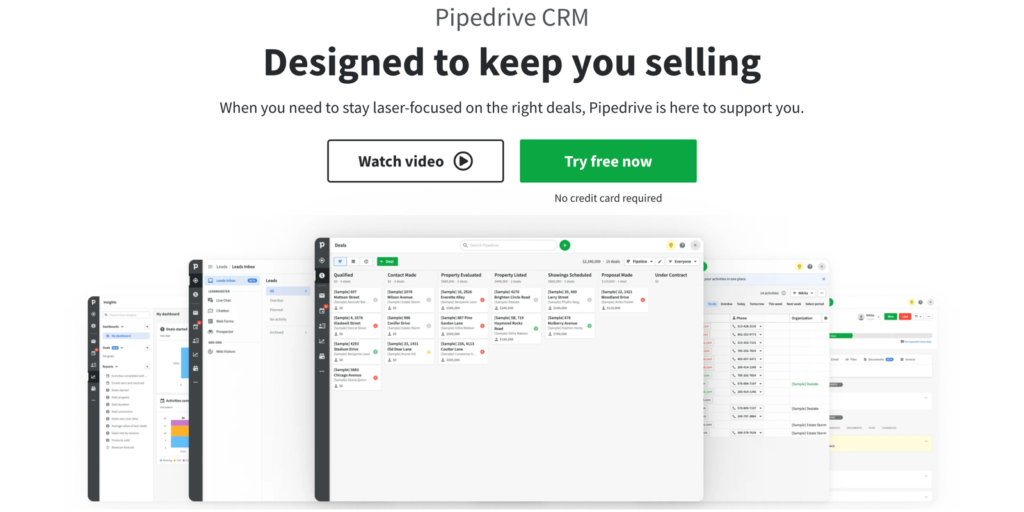The width and height of the screenshot is (1024, 512).
Task: Open the Pipeline dropdown in Deals toolbar
Action: pyautogui.click(x=641, y=261)
